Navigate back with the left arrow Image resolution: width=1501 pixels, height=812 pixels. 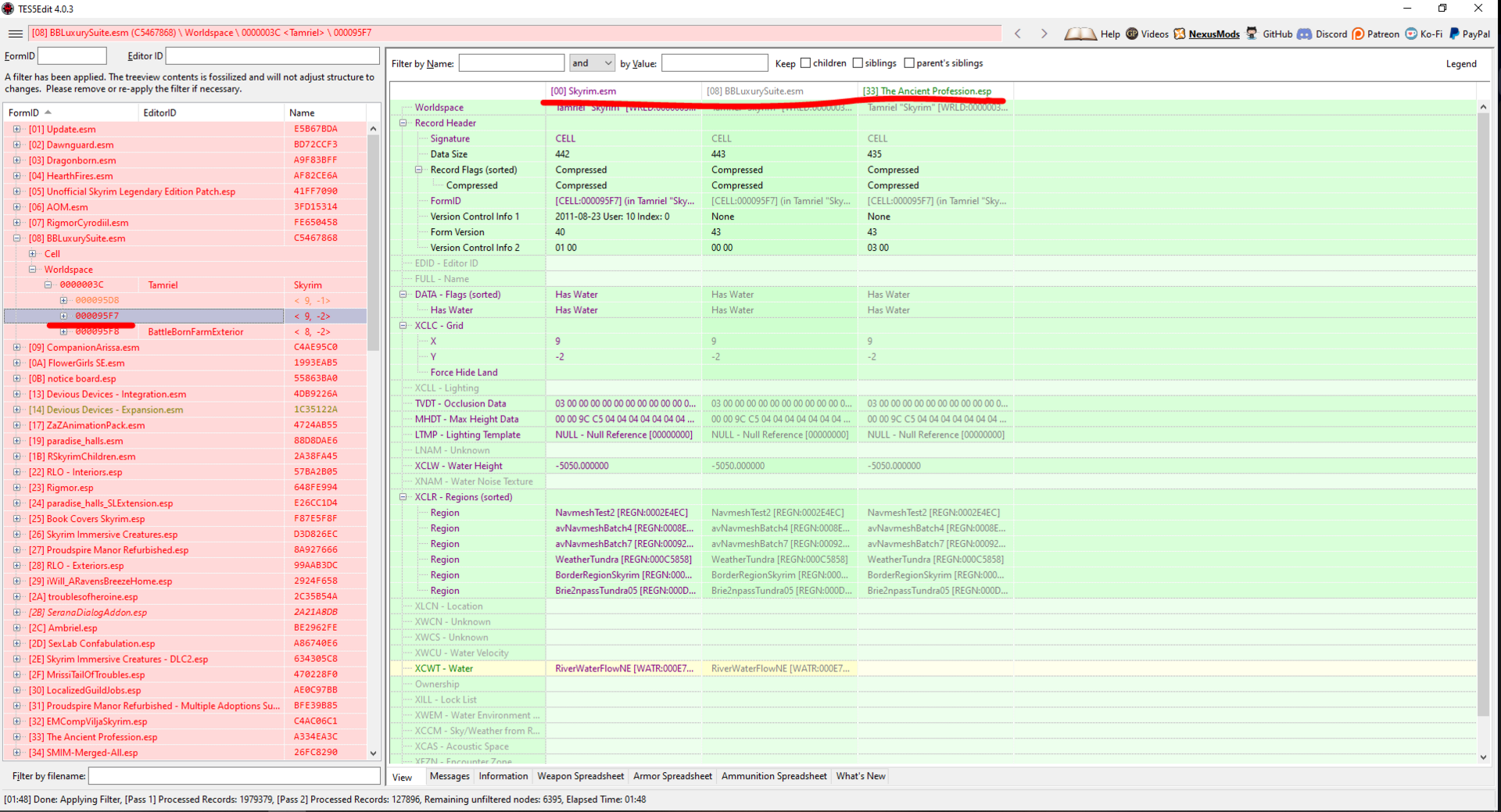coord(1018,34)
